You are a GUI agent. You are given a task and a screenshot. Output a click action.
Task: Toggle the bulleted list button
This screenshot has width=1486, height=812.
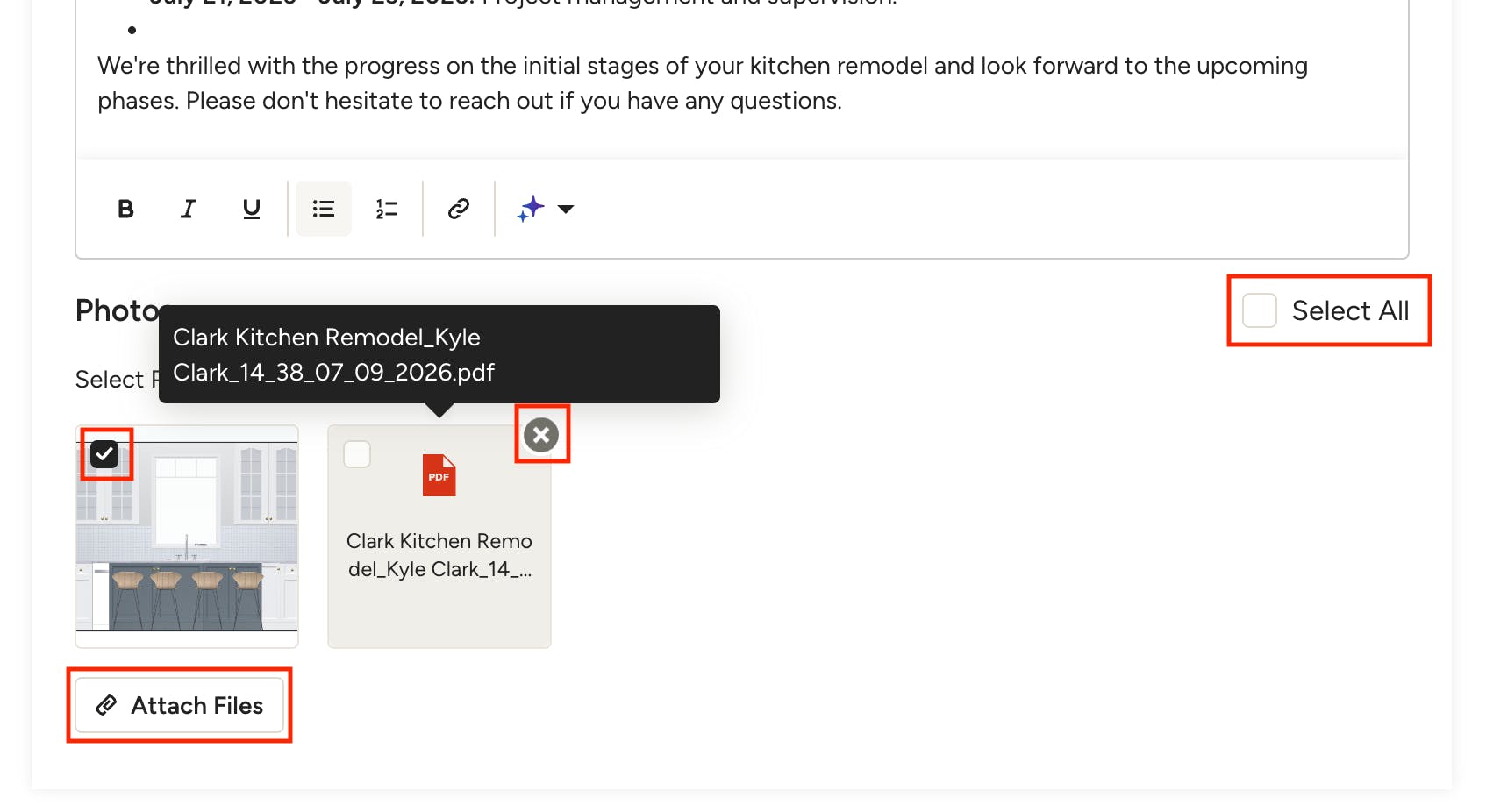pos(324,209)
